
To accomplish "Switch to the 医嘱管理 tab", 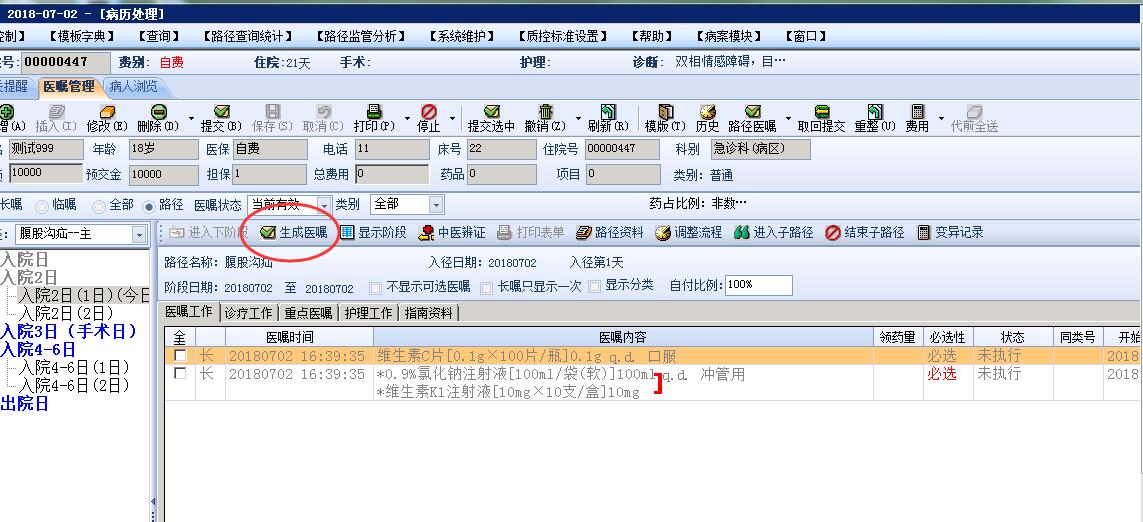I will [x=69, y=87].
